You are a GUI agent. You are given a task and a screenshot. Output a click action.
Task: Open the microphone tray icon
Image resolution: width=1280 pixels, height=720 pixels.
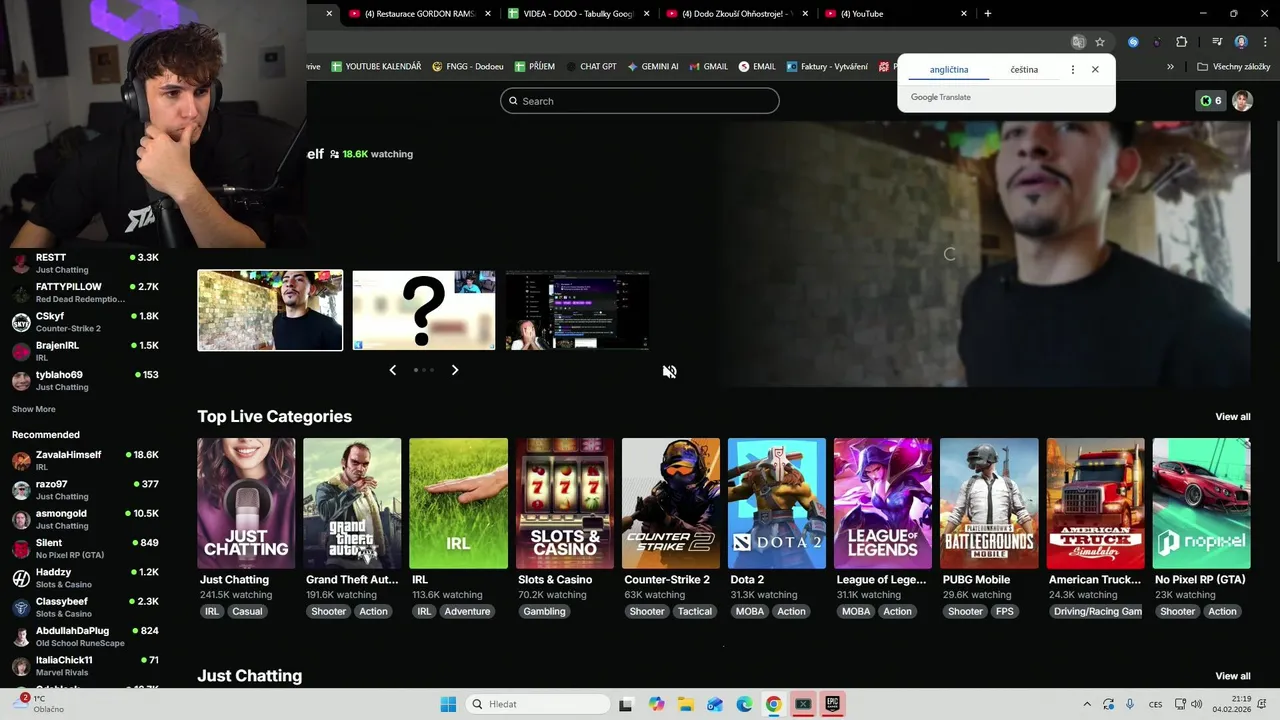point(1130,704)
